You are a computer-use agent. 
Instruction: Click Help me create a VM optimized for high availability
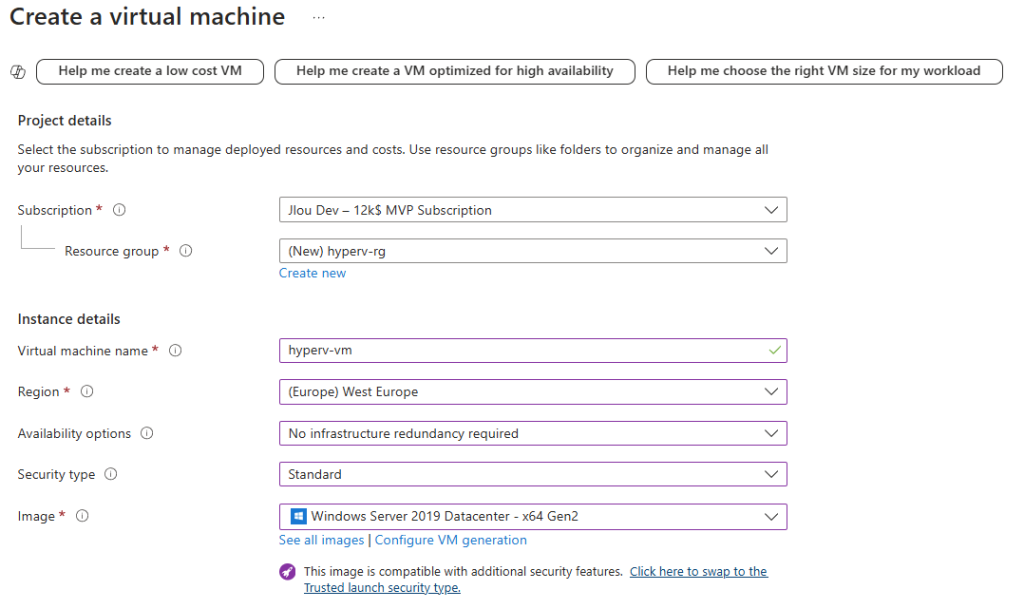[455, 71]
